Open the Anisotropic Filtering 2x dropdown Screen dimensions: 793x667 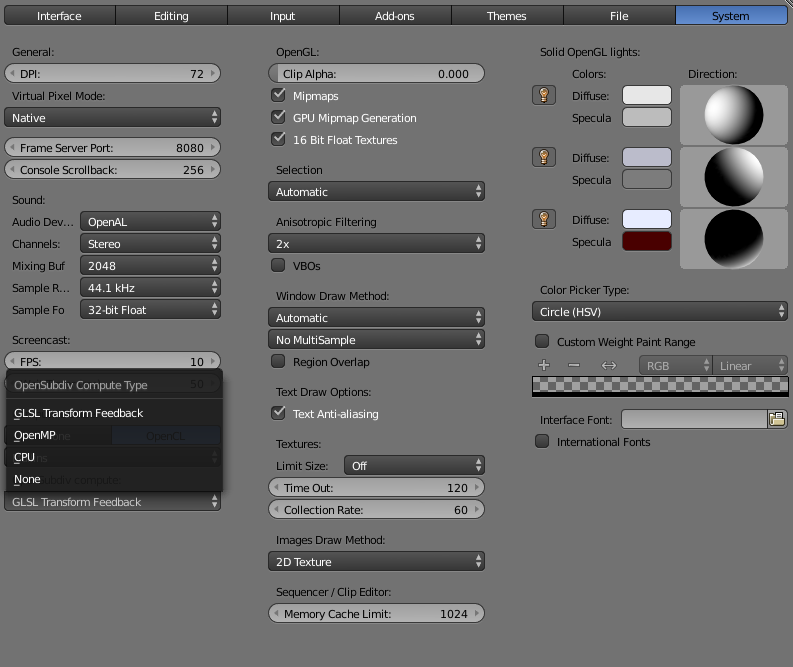376,243
